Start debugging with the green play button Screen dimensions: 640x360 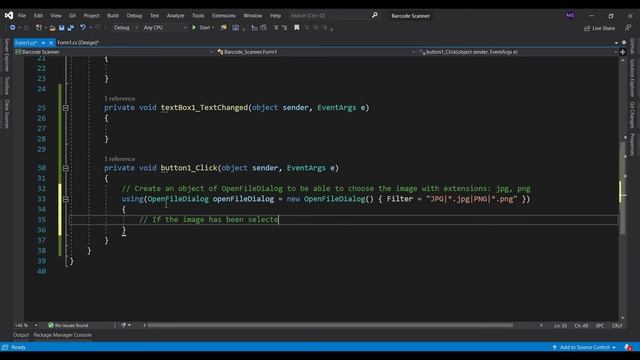194,28
